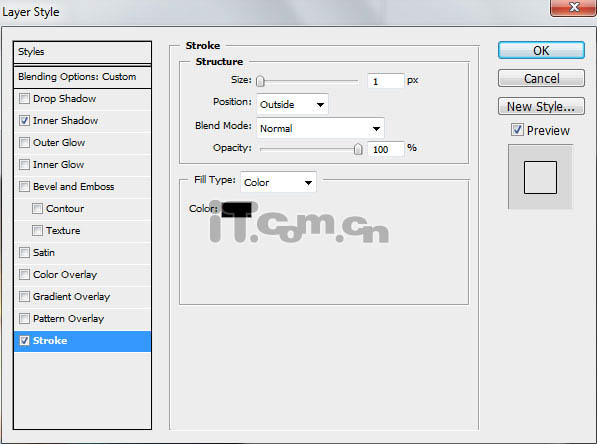Click the OK button
Viewport: 597px width, 444px height.
pos(541,50)
